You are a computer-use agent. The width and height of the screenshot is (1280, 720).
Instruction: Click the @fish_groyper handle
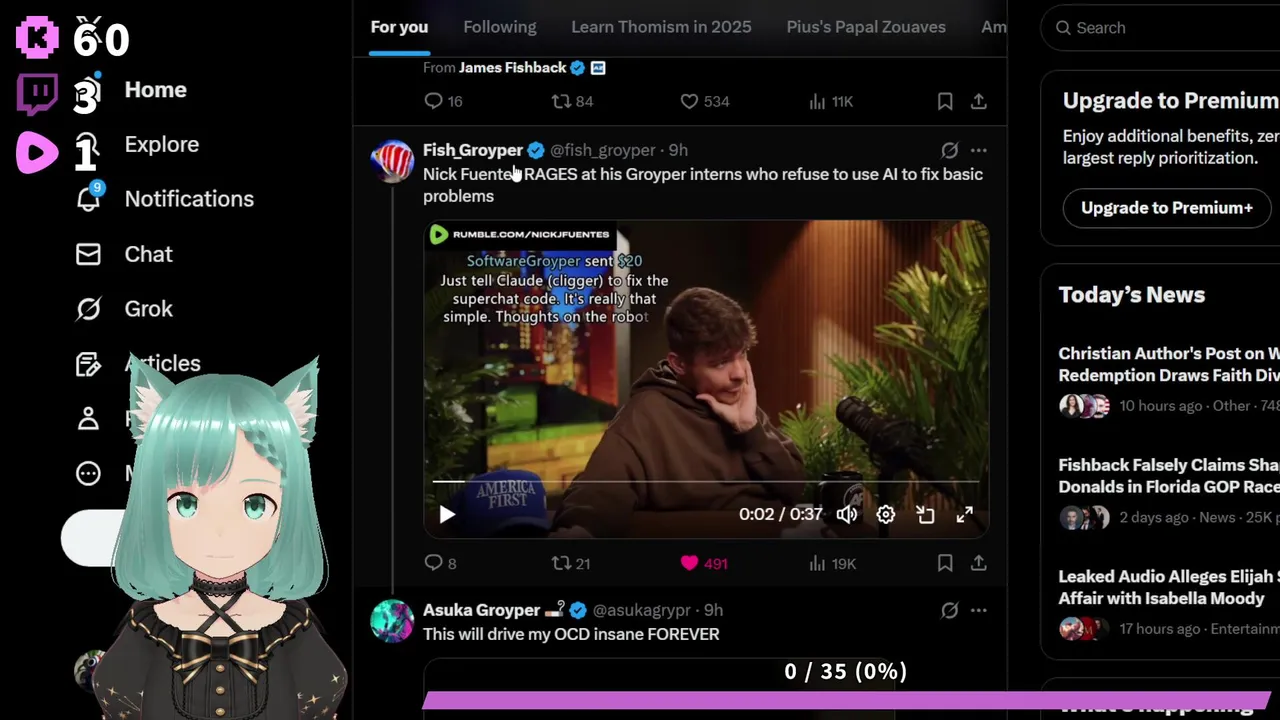point(603,150)
